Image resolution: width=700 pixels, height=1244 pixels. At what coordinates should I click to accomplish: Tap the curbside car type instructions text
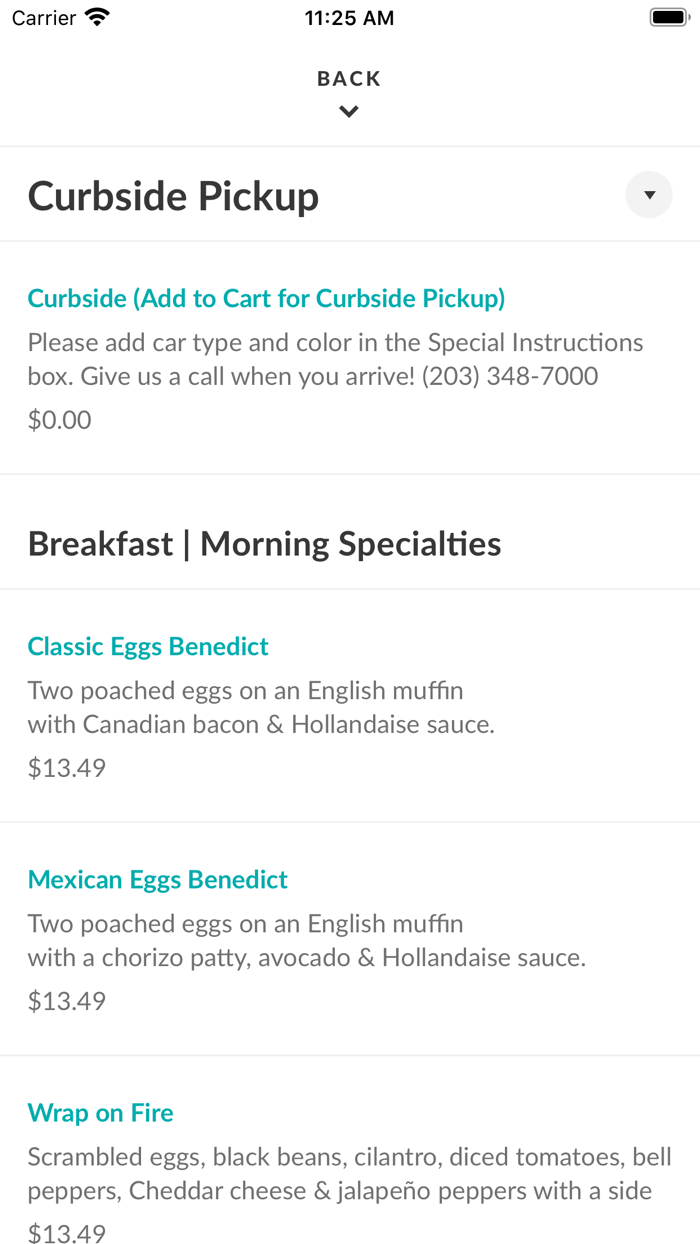click(x=335, y=359)
